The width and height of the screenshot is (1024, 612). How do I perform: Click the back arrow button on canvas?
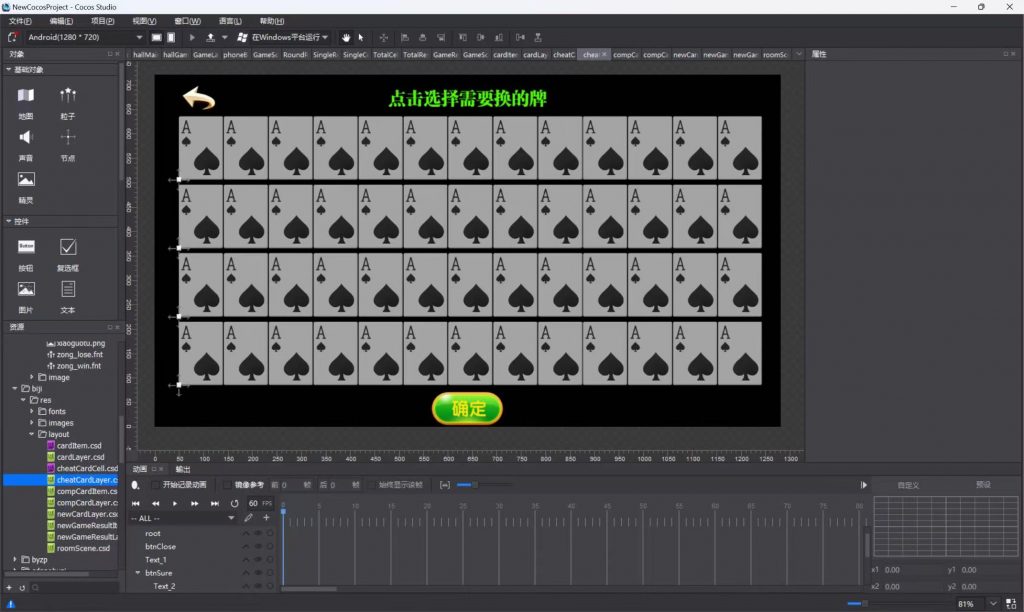click(x=198, y=98)
